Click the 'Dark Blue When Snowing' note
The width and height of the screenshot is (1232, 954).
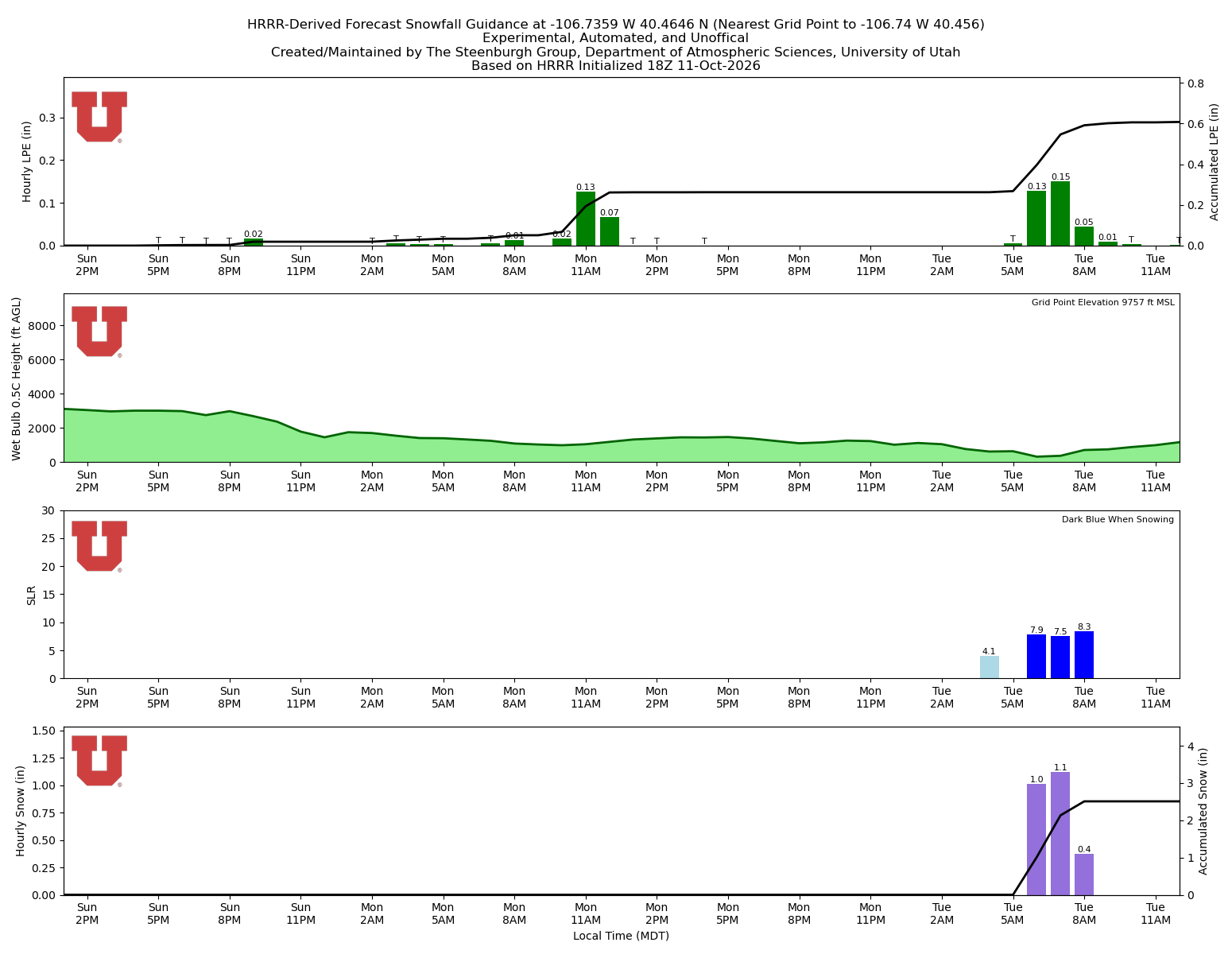point(1118,519)
